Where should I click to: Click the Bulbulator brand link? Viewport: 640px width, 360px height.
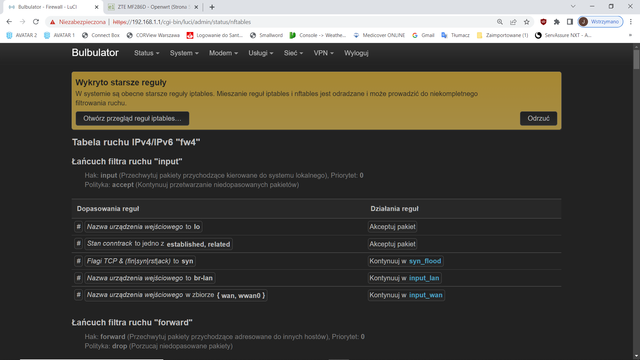click(x=95, y=53)
